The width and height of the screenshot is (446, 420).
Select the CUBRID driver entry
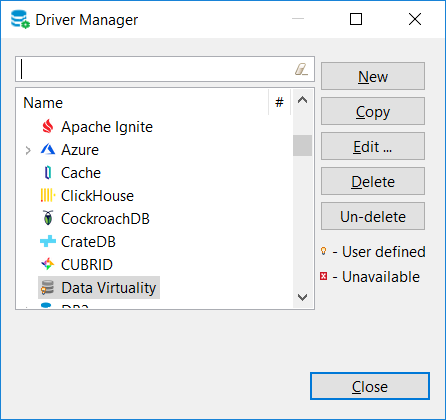coord(87,265)
